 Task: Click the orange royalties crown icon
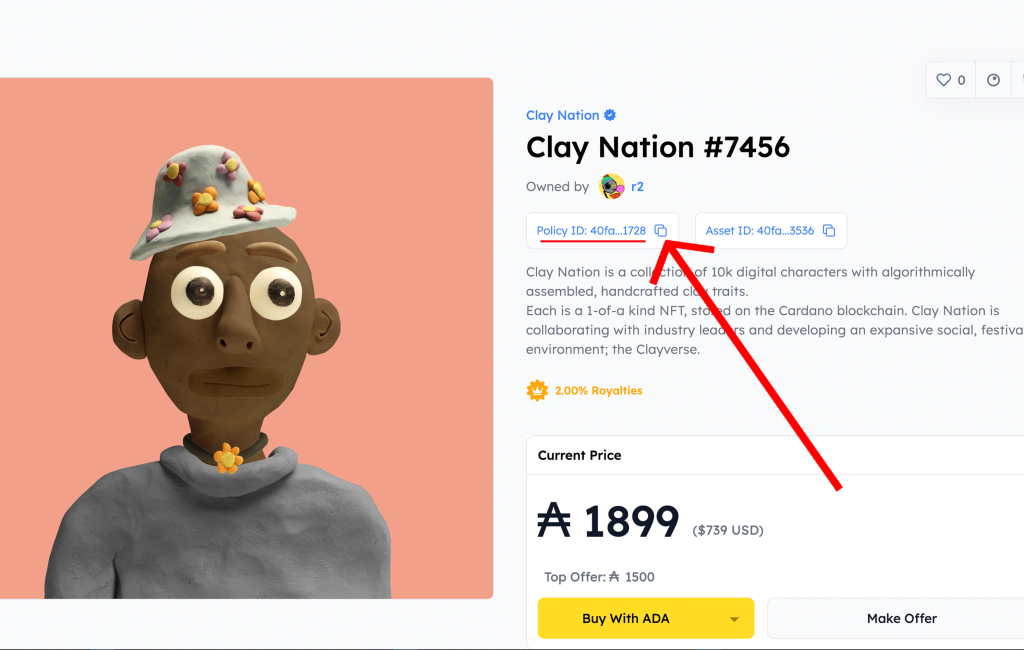click(537, 390)
